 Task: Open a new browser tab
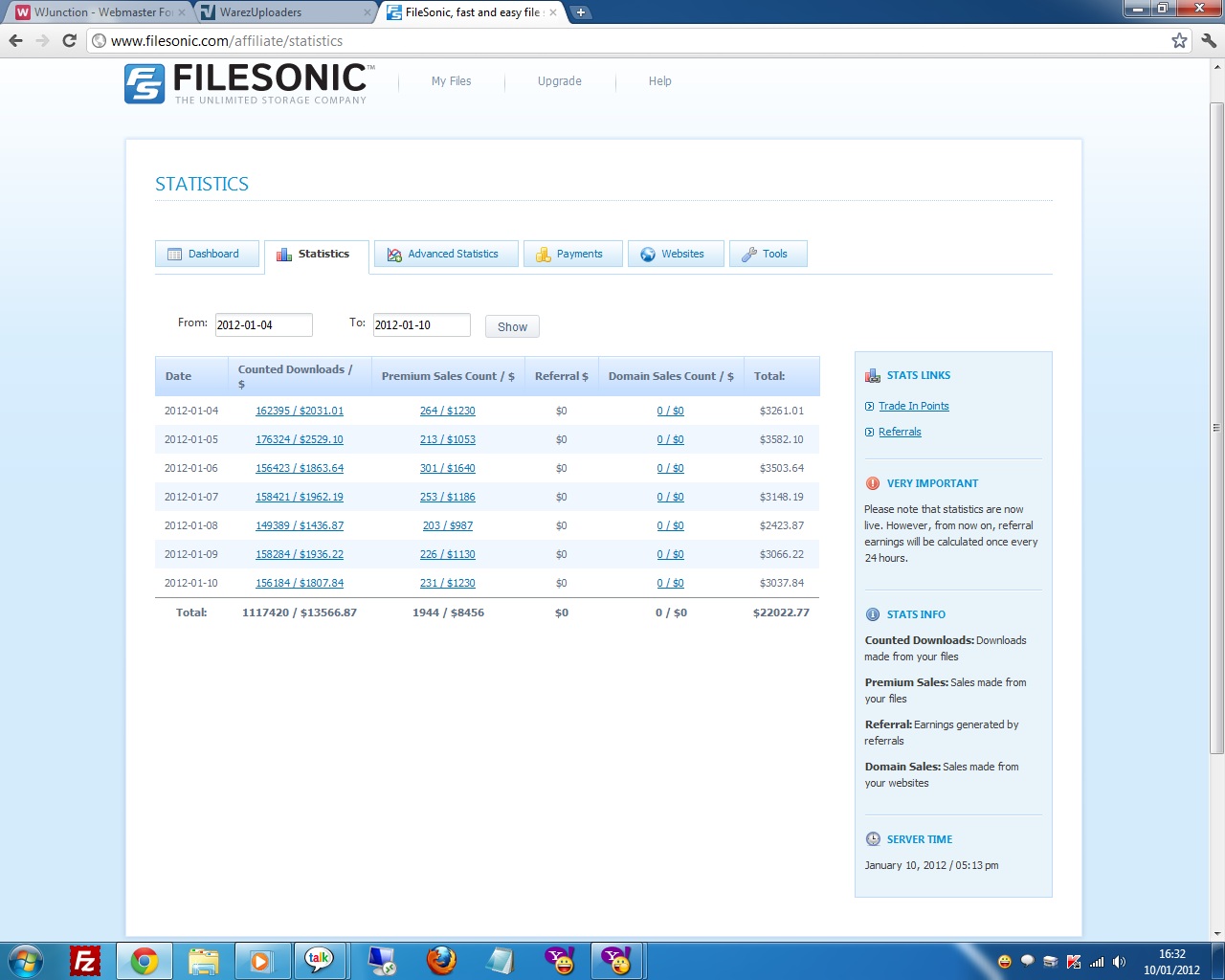click(580, 12)
